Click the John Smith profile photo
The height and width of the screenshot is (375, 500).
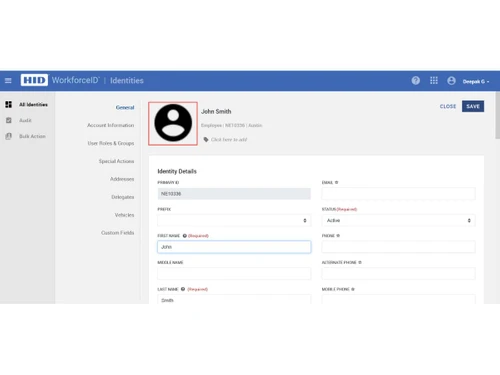tap(173, 123)
